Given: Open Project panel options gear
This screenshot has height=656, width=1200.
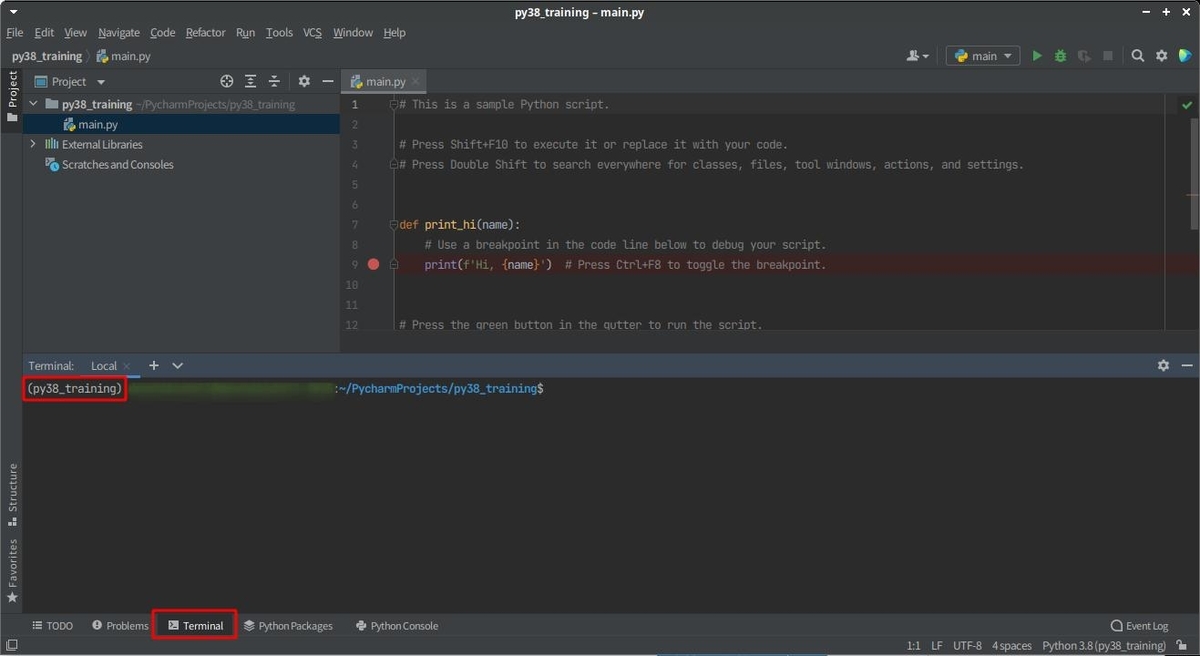Looking at the screenshot, I should [304, 82].
